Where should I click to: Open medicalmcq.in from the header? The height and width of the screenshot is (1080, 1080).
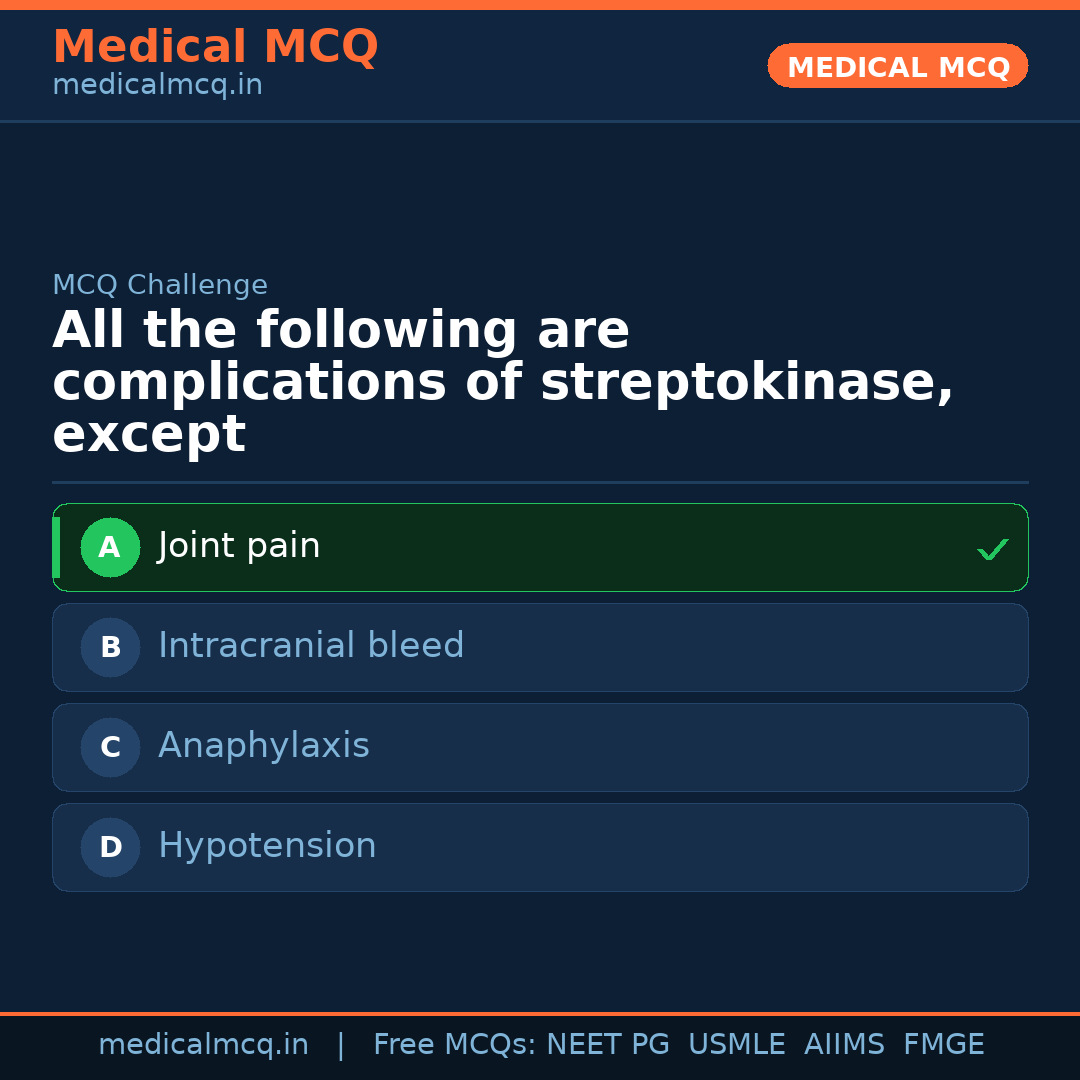[x=157, y=84]
